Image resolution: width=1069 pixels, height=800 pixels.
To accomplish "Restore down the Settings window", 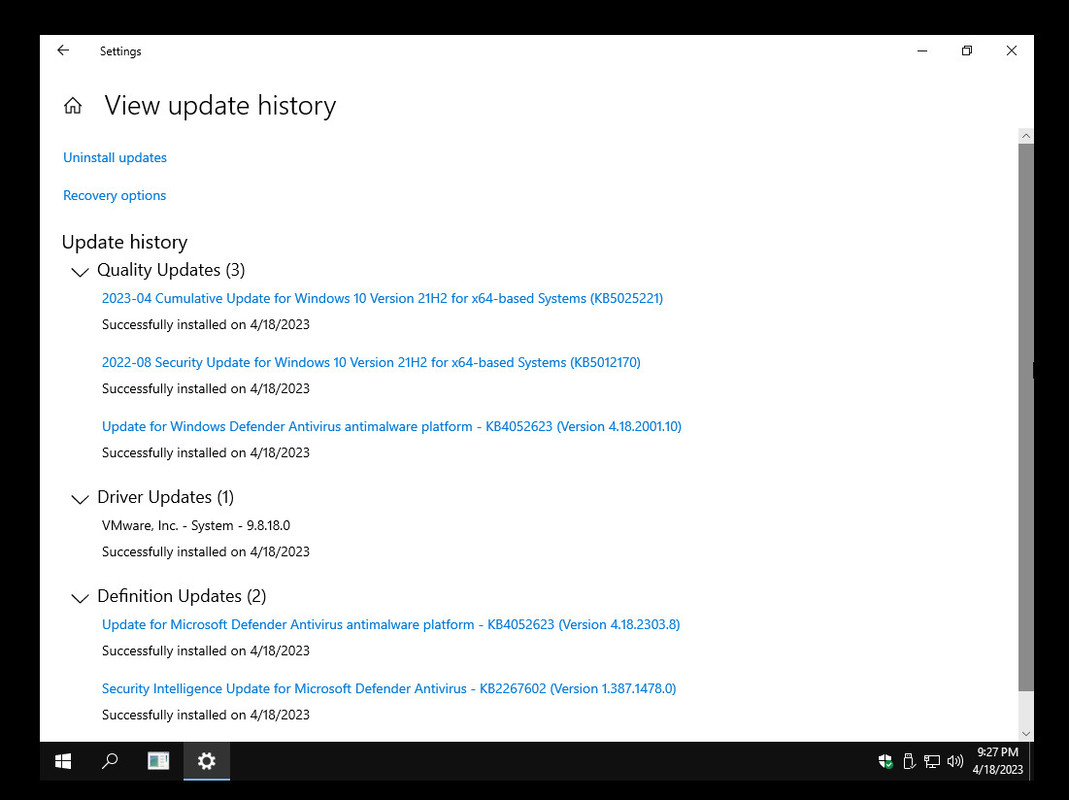I will [967, 50].
